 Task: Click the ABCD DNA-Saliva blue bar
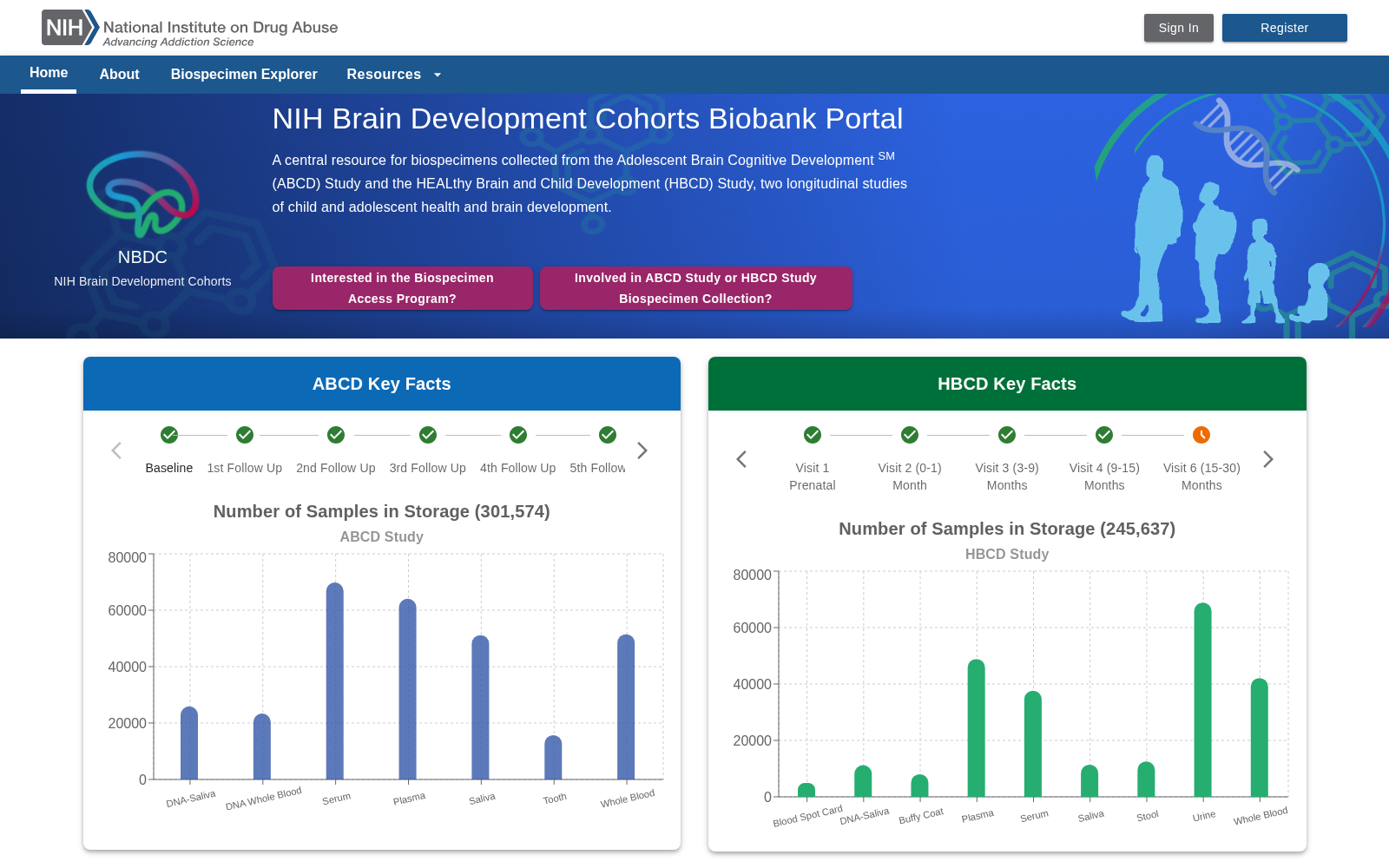pyautogui.click(x=189, y=743)
